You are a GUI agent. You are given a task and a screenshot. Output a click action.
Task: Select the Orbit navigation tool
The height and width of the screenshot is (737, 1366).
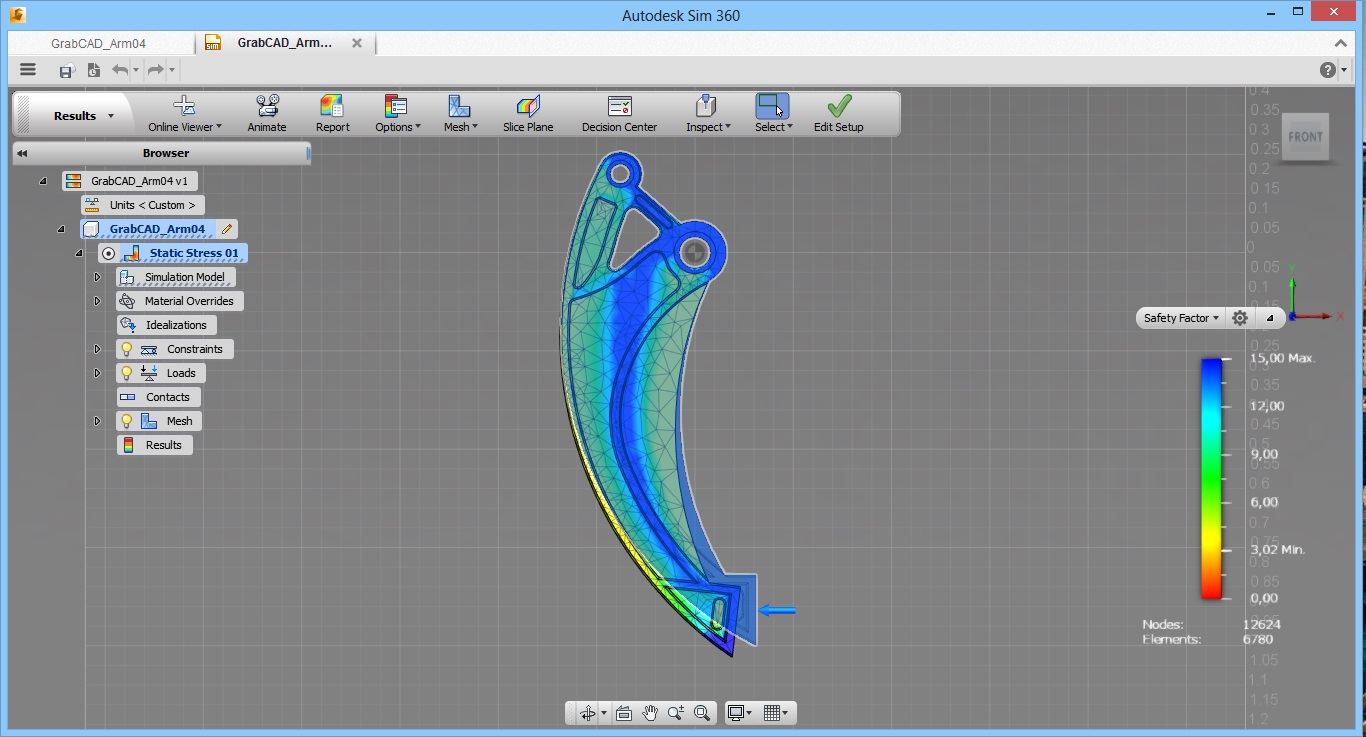tap(587, 713)
